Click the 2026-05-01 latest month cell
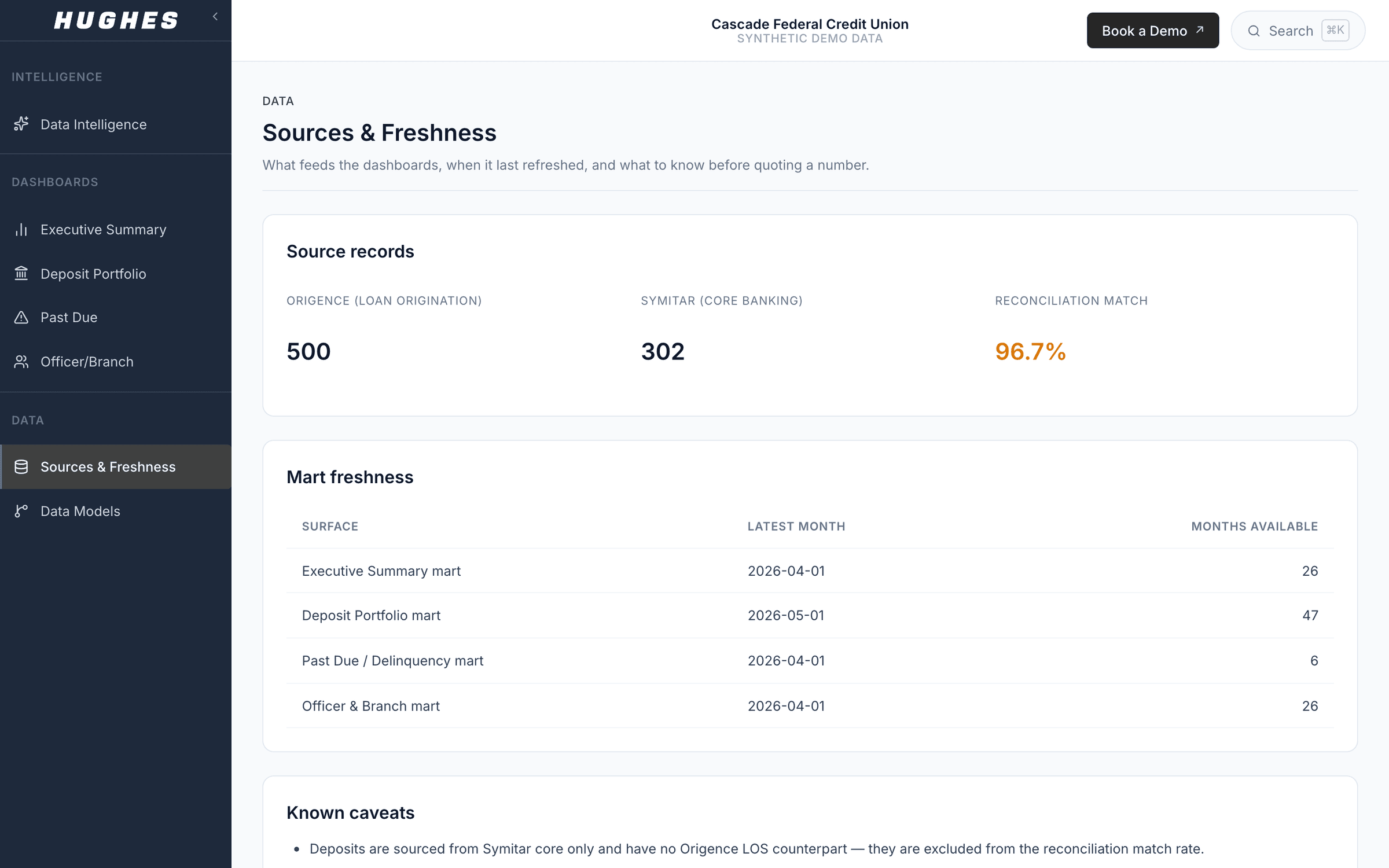 click(x=786, y=615)
